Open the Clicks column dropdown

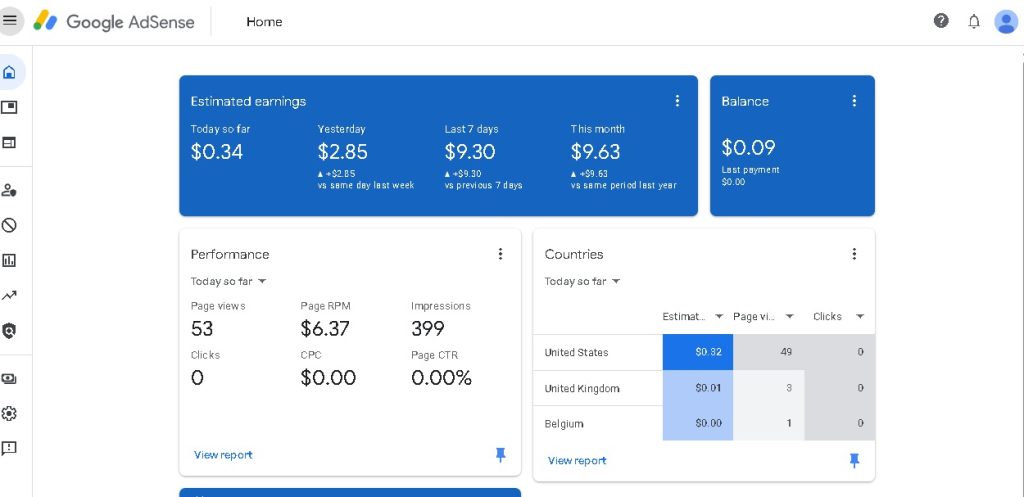click(x=860, y=317)
